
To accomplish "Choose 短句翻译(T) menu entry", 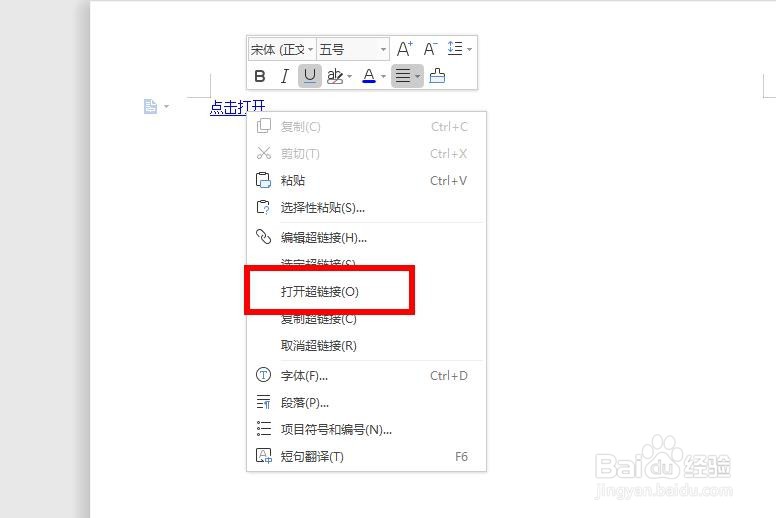I will pos(366,456).
